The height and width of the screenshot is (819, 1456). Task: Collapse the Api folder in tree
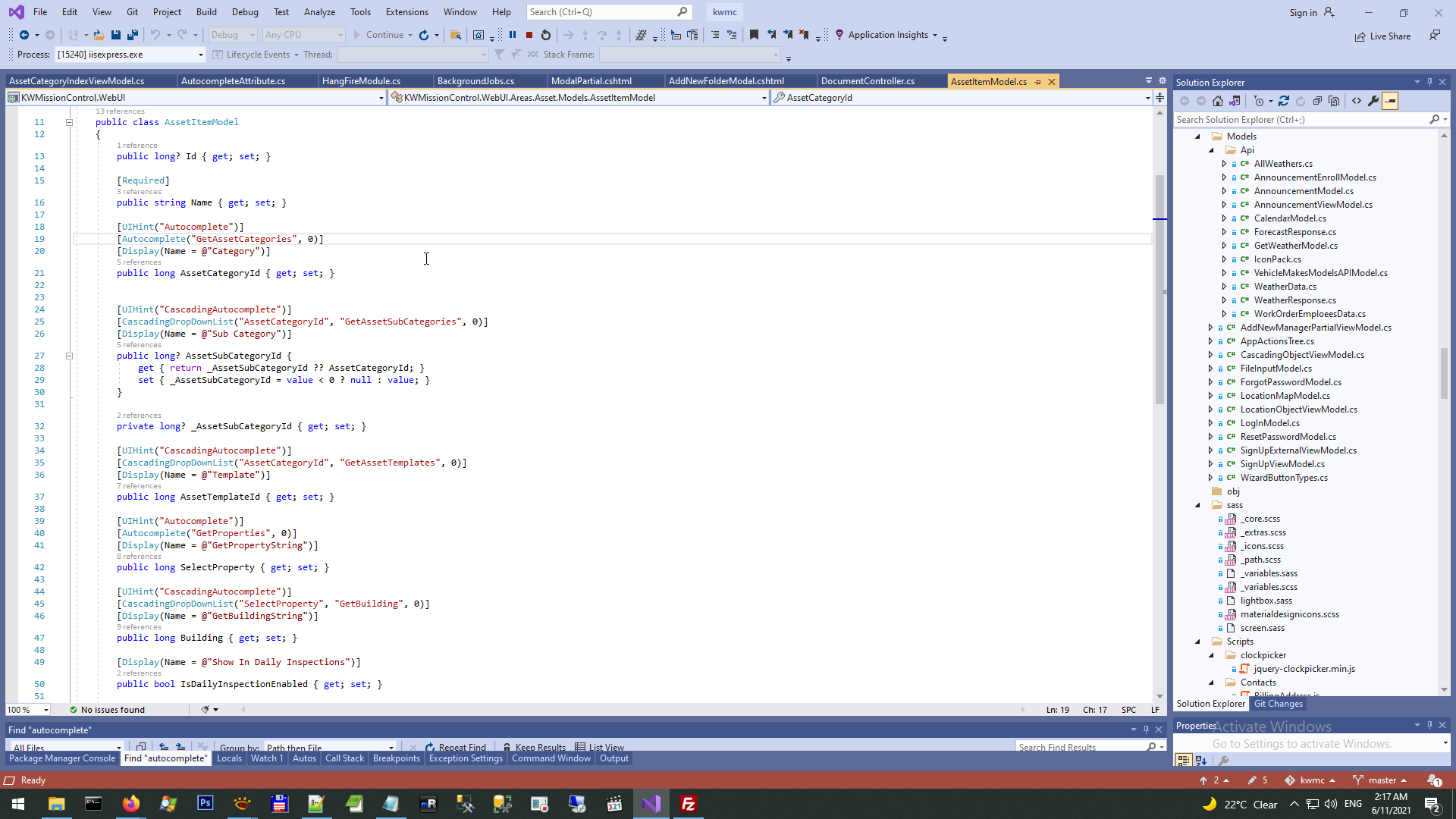1212,150
